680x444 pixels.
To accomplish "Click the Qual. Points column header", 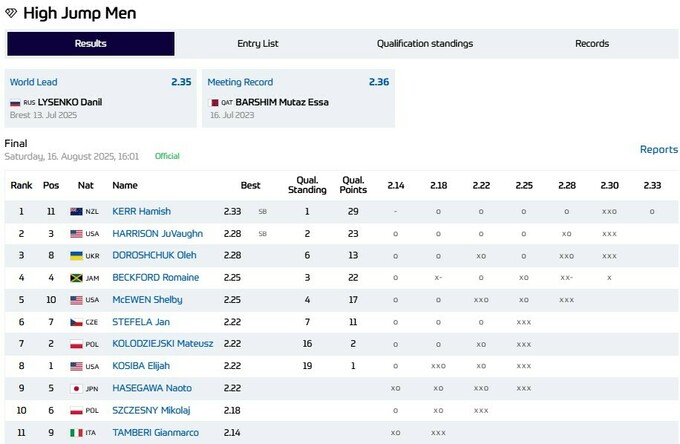I will (x=353, y=185).
